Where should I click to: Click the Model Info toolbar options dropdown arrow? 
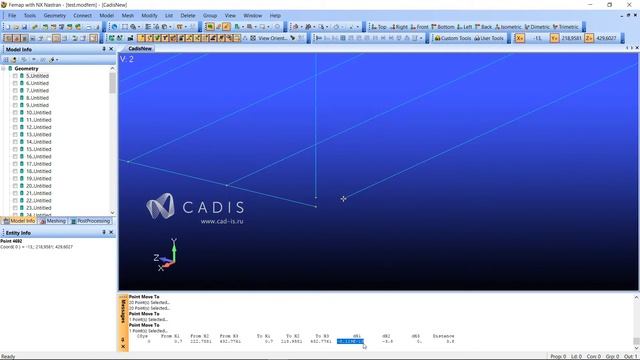(x=57, y=60)
